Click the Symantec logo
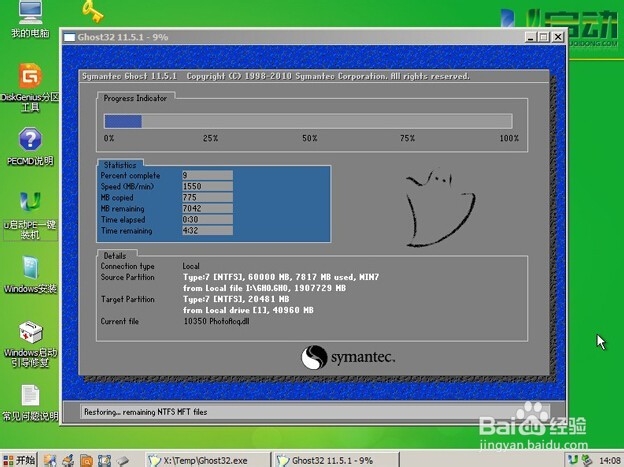The image size is (624, 467). [348, 357]
